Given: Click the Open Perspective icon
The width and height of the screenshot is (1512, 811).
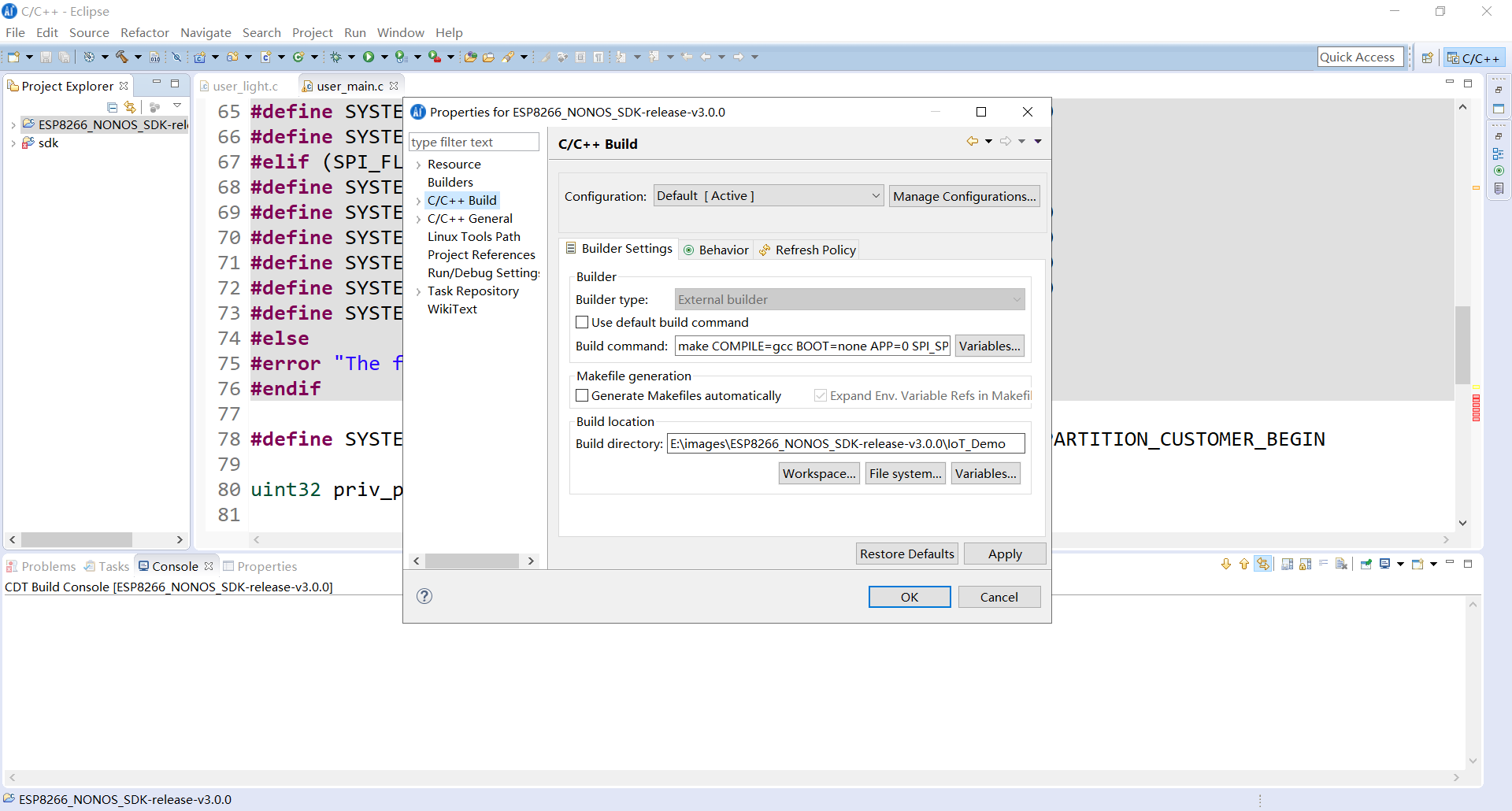Looking at the screenshot, I should point(1427,57).
